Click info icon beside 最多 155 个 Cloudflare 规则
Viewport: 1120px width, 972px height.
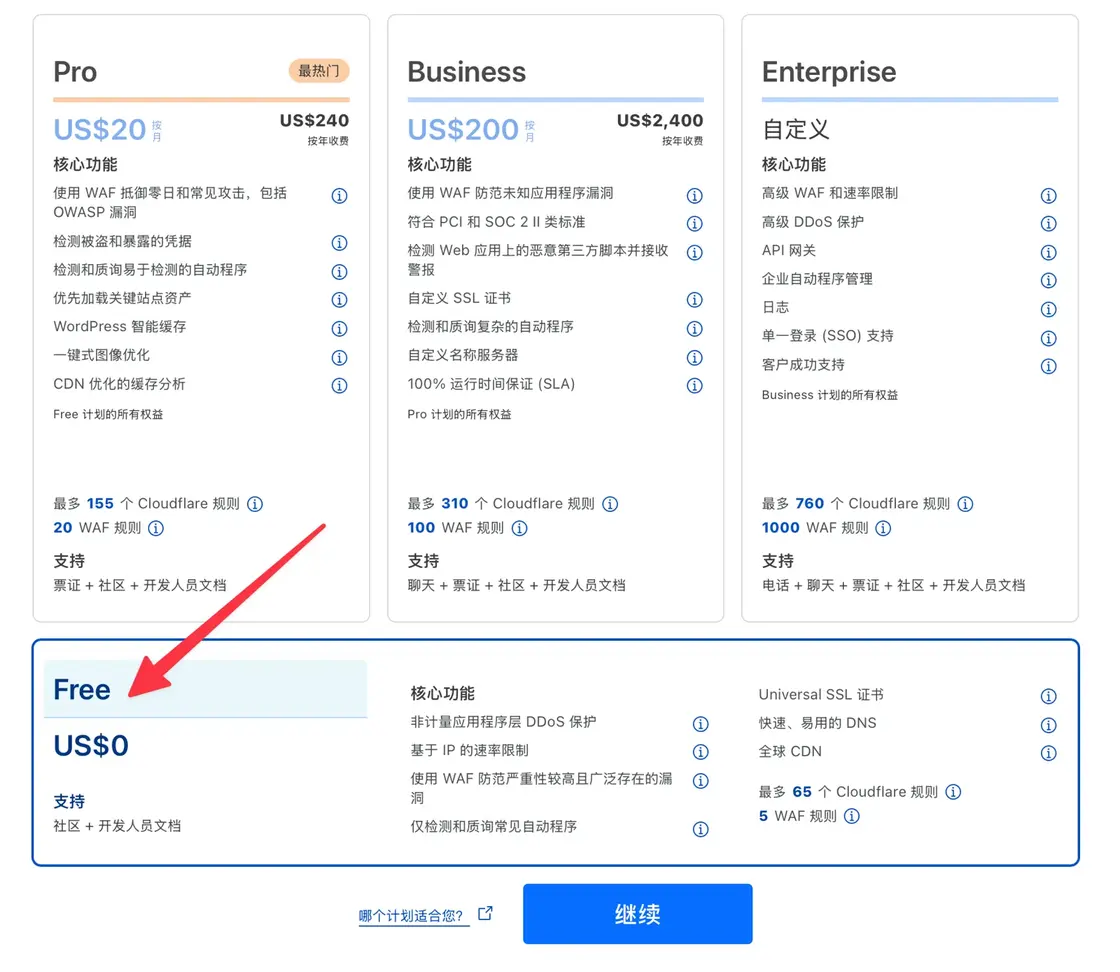255,504
